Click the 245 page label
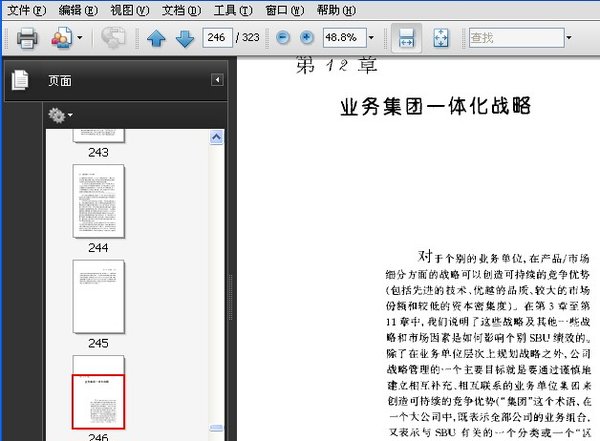600x441 pixels. pyautogui.click(x=98, y=343)
